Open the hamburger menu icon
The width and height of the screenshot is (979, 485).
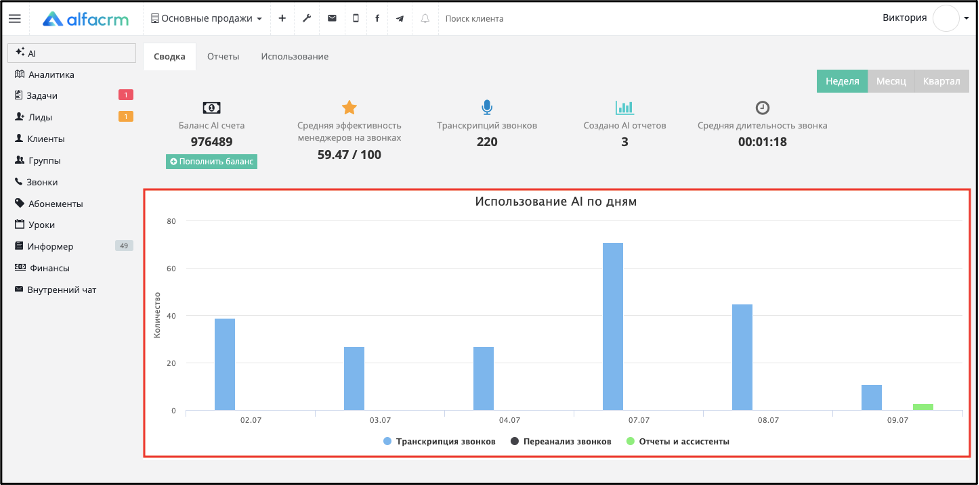click(15, 19)
